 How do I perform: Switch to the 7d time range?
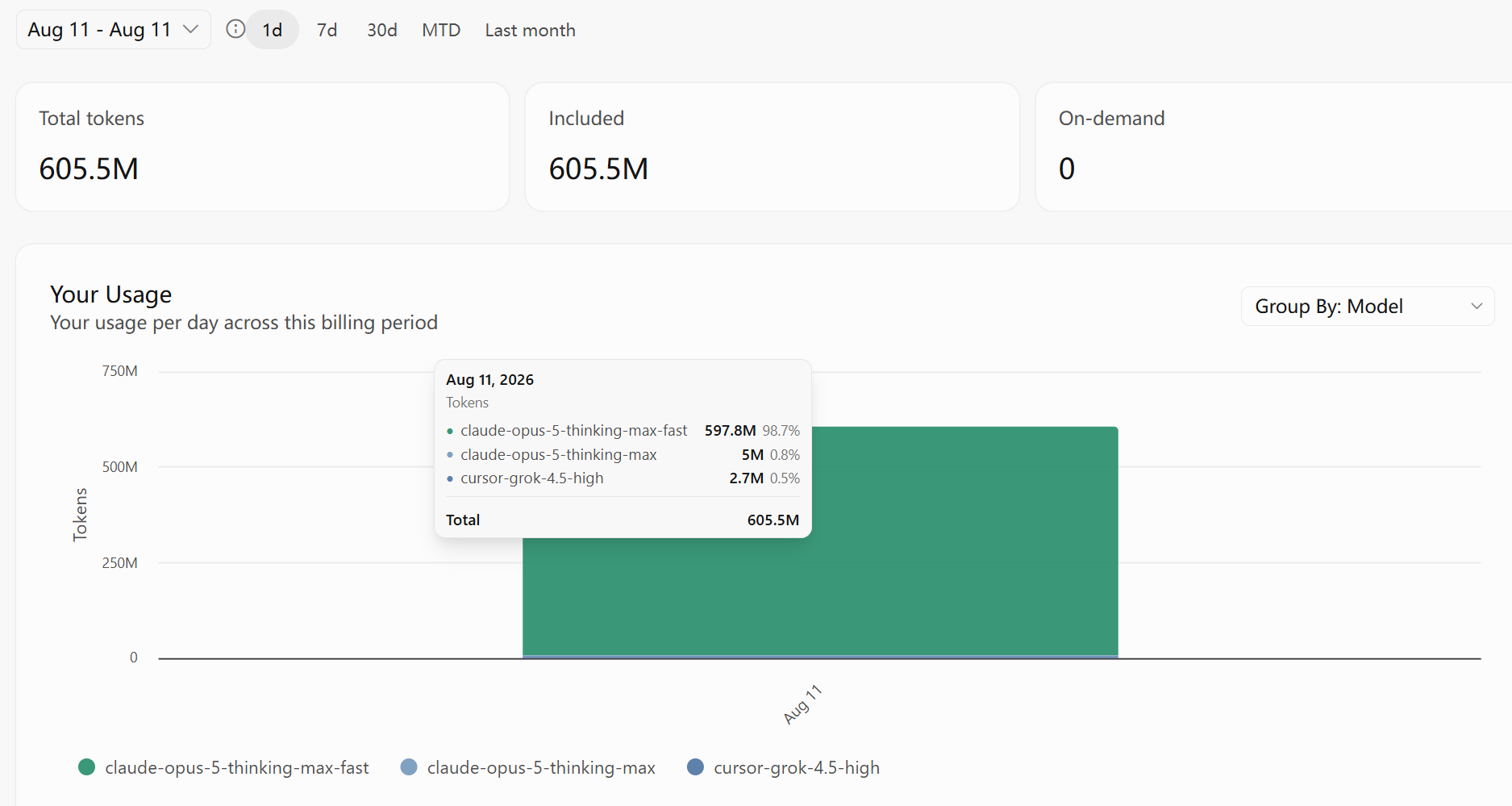coord(327,30)
